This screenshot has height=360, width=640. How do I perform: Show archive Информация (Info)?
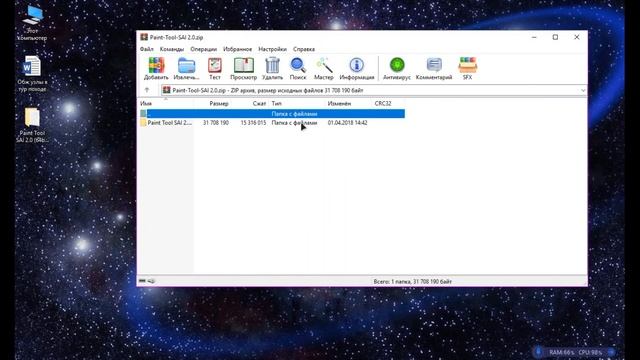pos(357,69)
